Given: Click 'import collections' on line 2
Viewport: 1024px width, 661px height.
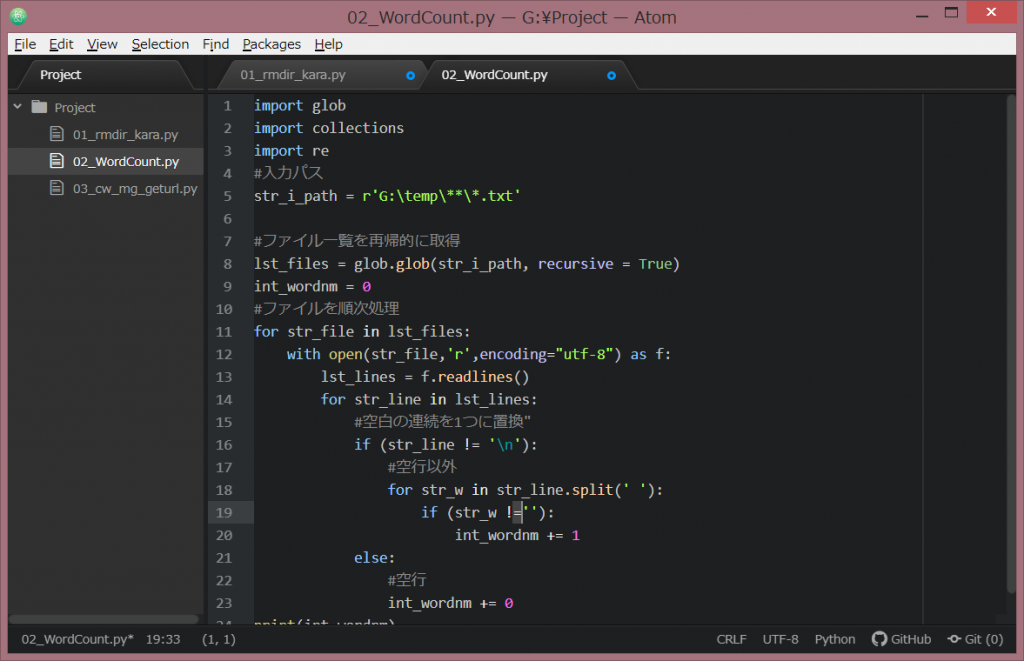Looking at the screenshot, I should tap(328, 128).
